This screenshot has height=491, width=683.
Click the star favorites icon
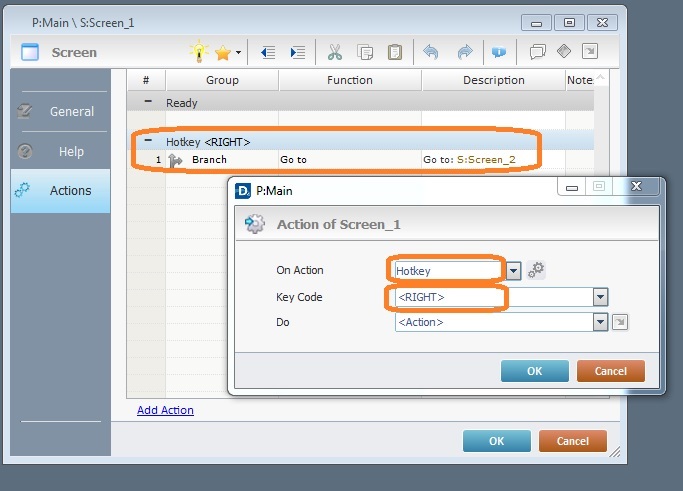click(x=223, y=52)
